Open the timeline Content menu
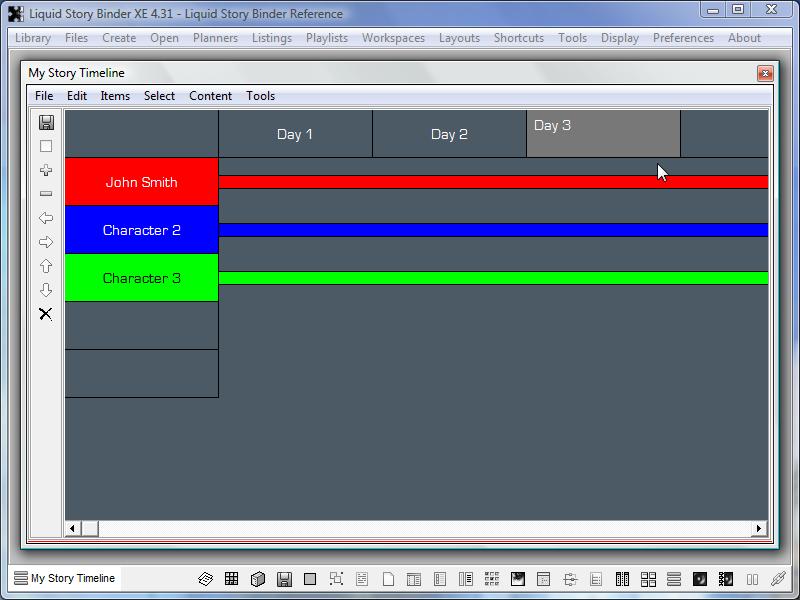This screenshot has height=600, width=800. 210,96
